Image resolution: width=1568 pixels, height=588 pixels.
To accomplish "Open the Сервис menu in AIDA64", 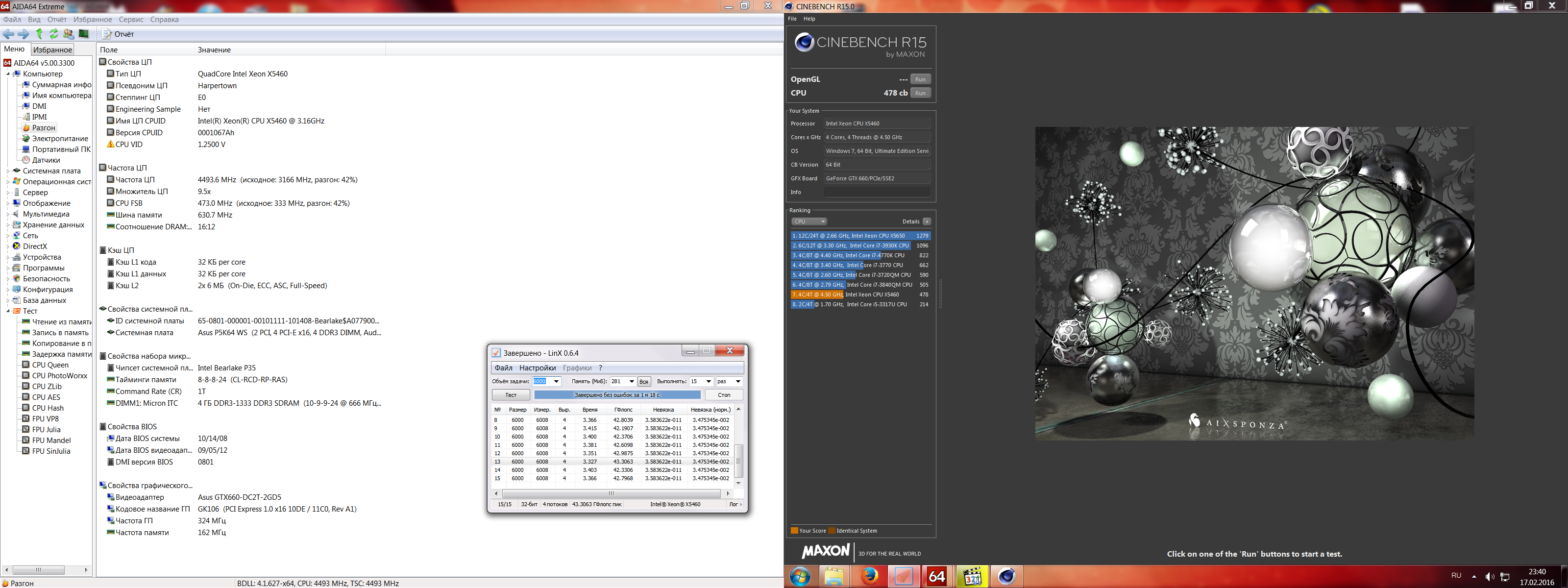I will (131, 20).
